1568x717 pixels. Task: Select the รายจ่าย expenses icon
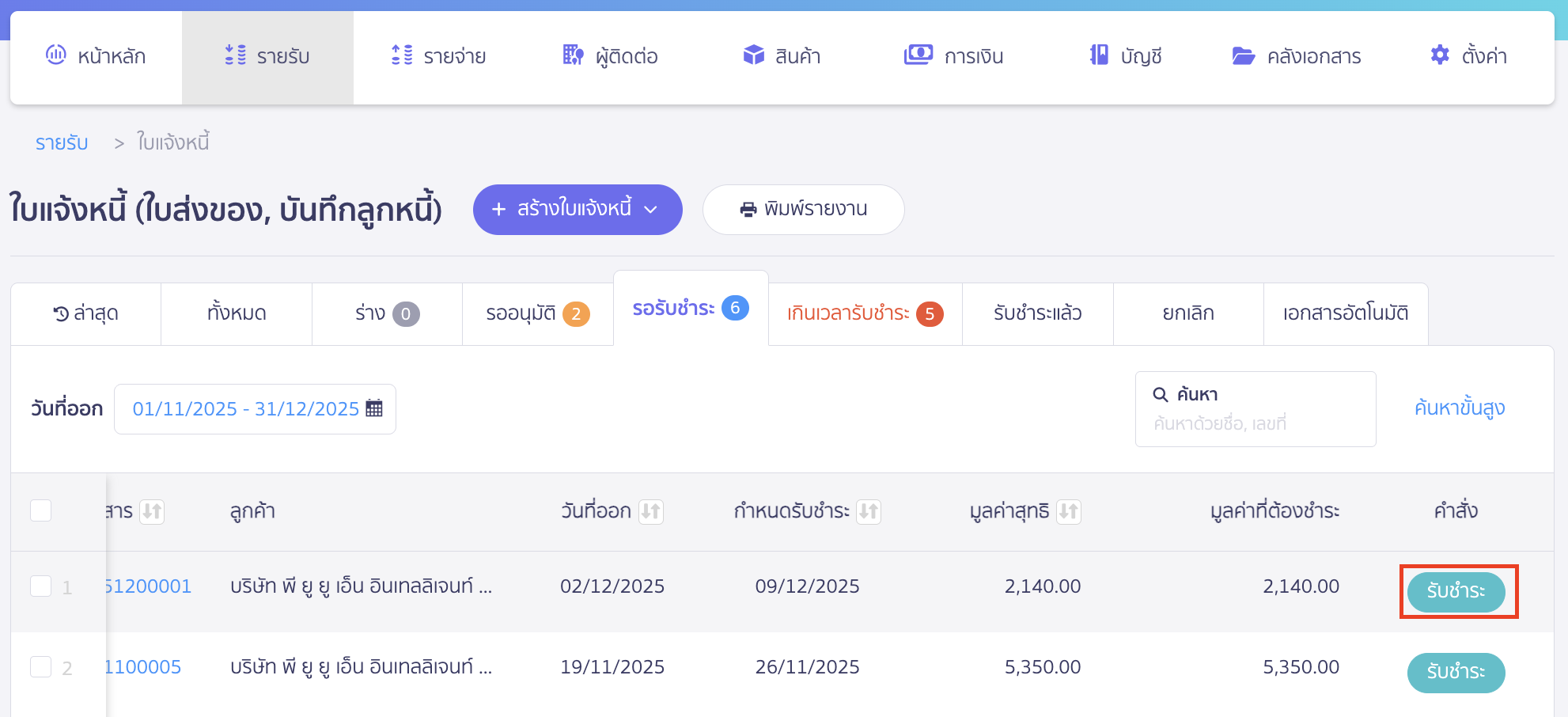[402, 55]
